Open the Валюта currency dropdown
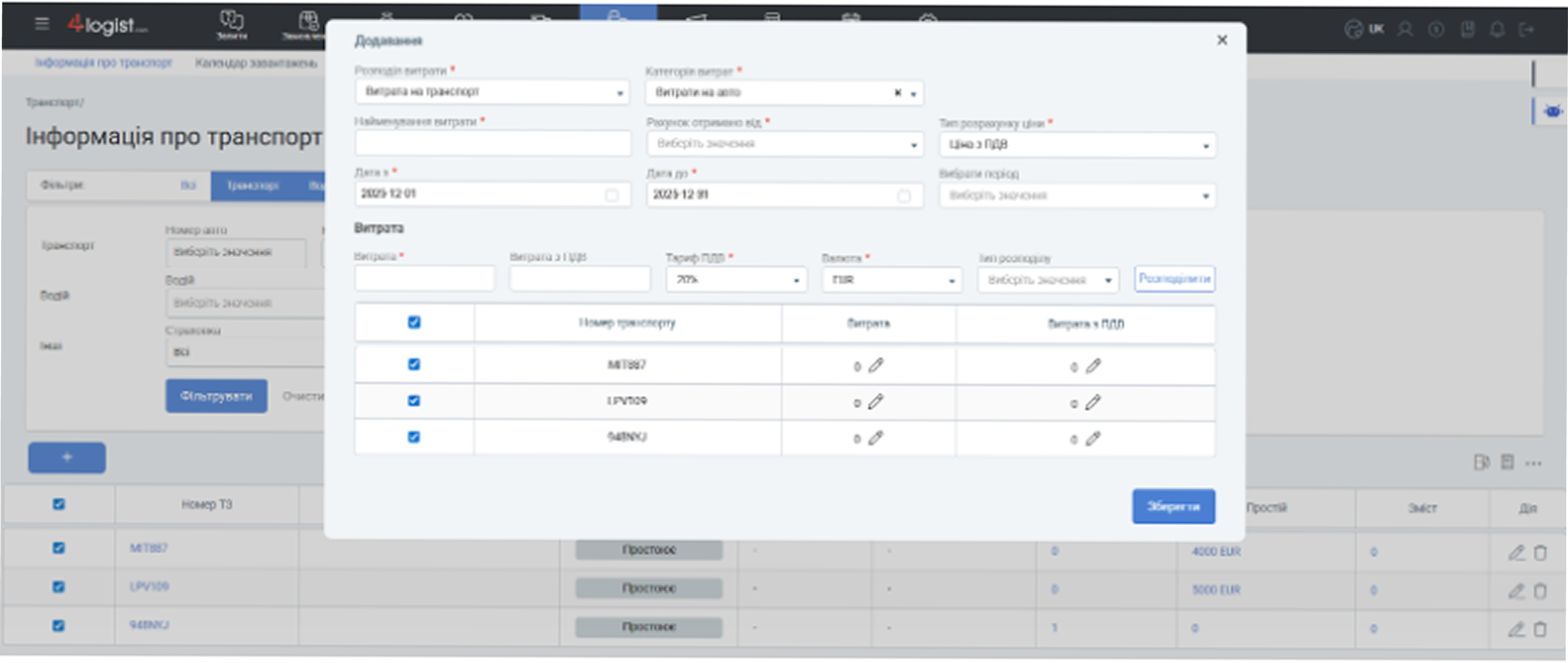1568x663 pixels. point(891,281)
